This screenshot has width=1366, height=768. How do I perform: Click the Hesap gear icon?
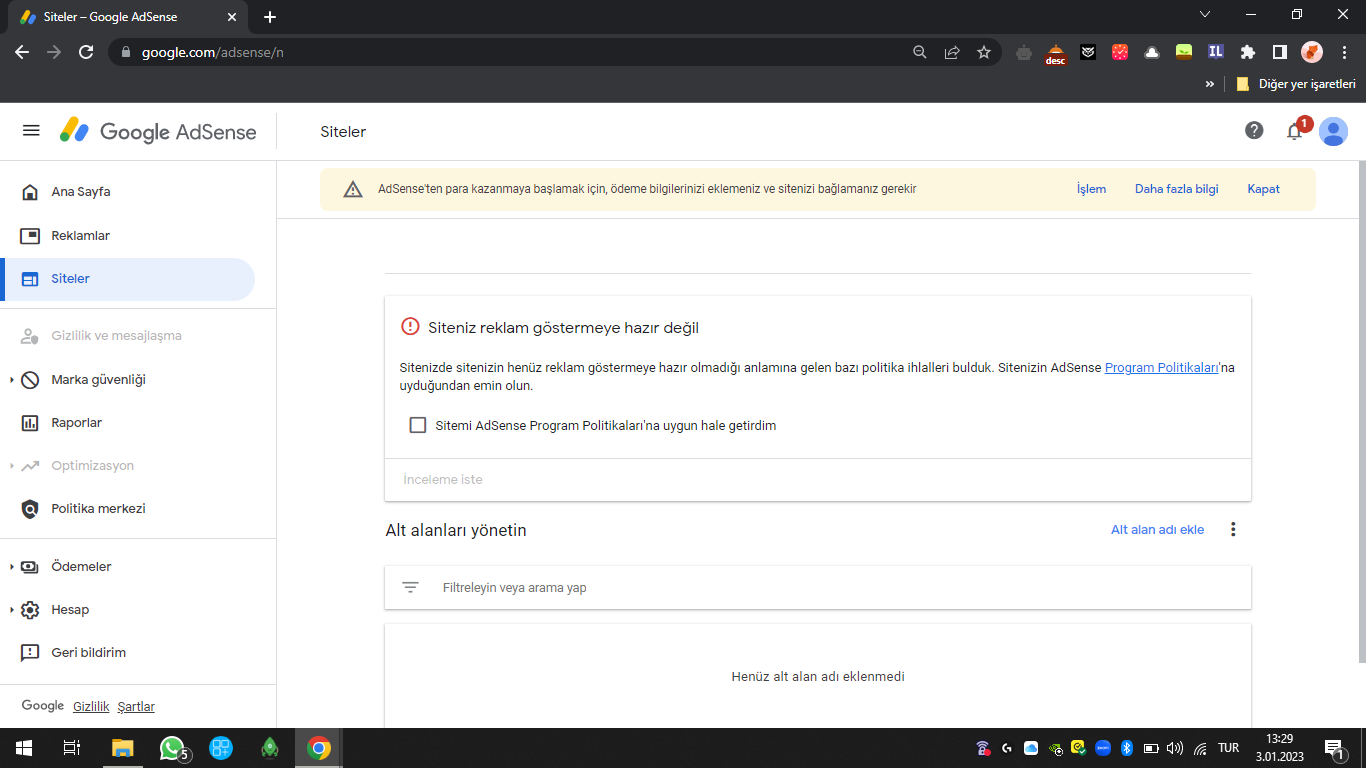click(31, 610)
